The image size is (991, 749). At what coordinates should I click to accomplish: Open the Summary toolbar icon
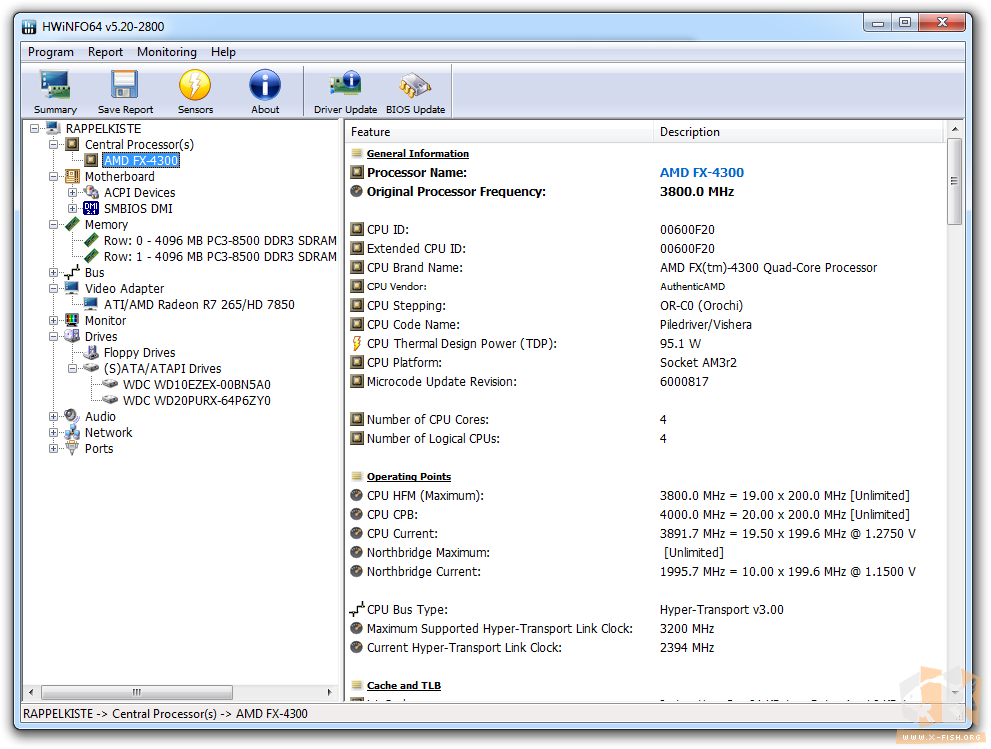point(55,85)
